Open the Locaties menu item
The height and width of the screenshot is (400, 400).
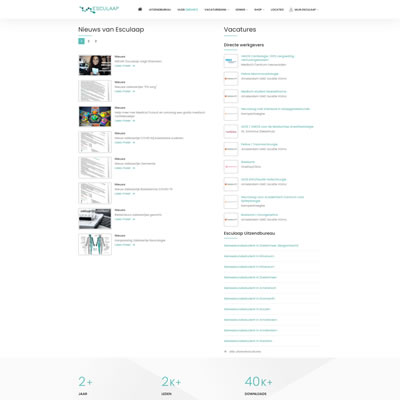(x=277, y=10)
